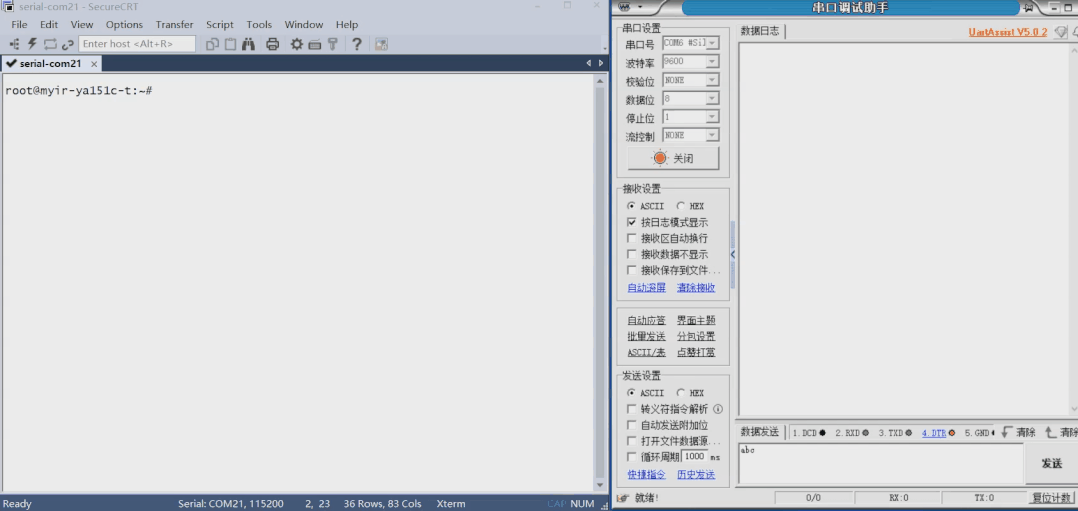The width and height of the screenshot is (1078, 511).
Task: Open the UartAssist V5.0.2 link
Action: (1008, 32)
